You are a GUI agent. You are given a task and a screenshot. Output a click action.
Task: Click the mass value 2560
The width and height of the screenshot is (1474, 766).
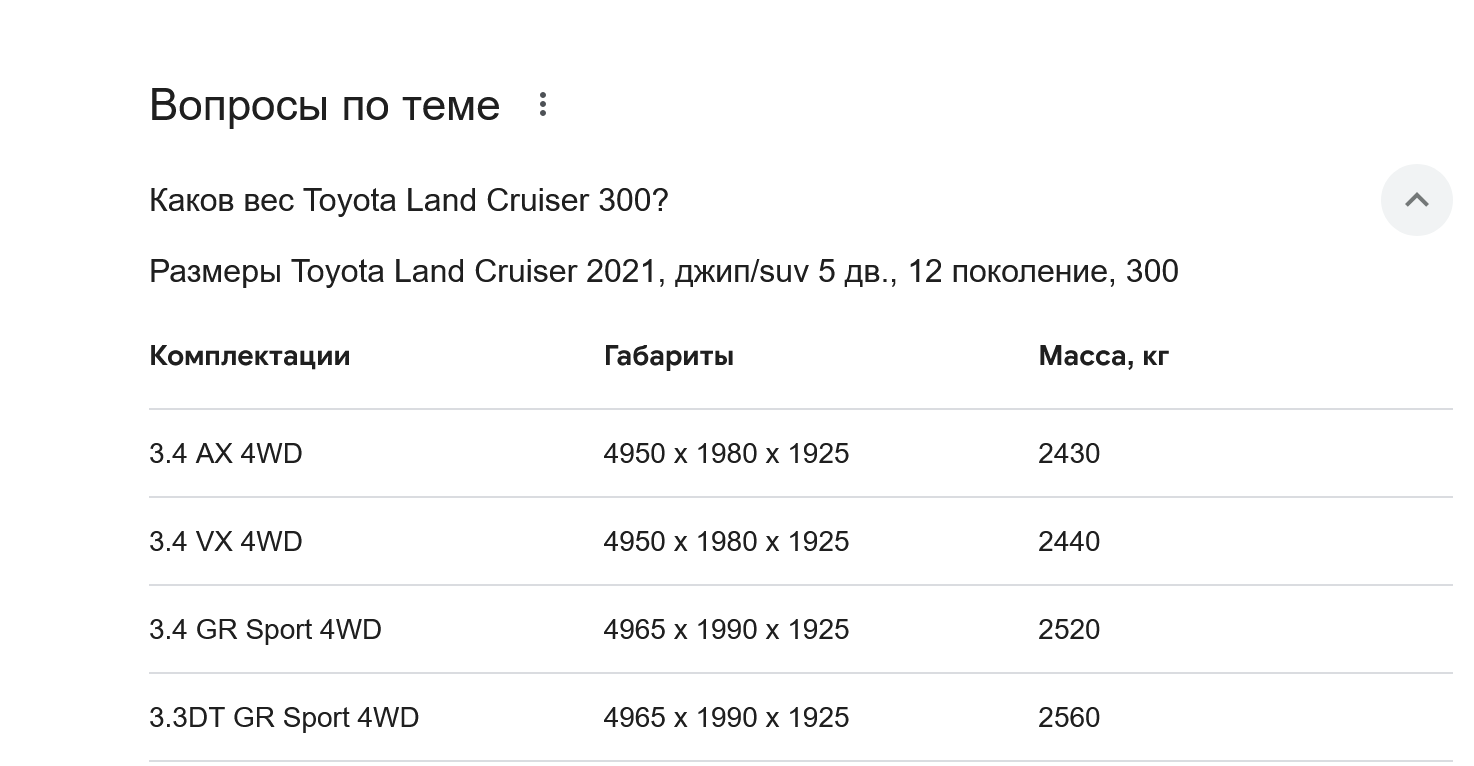click(1069, 717)
